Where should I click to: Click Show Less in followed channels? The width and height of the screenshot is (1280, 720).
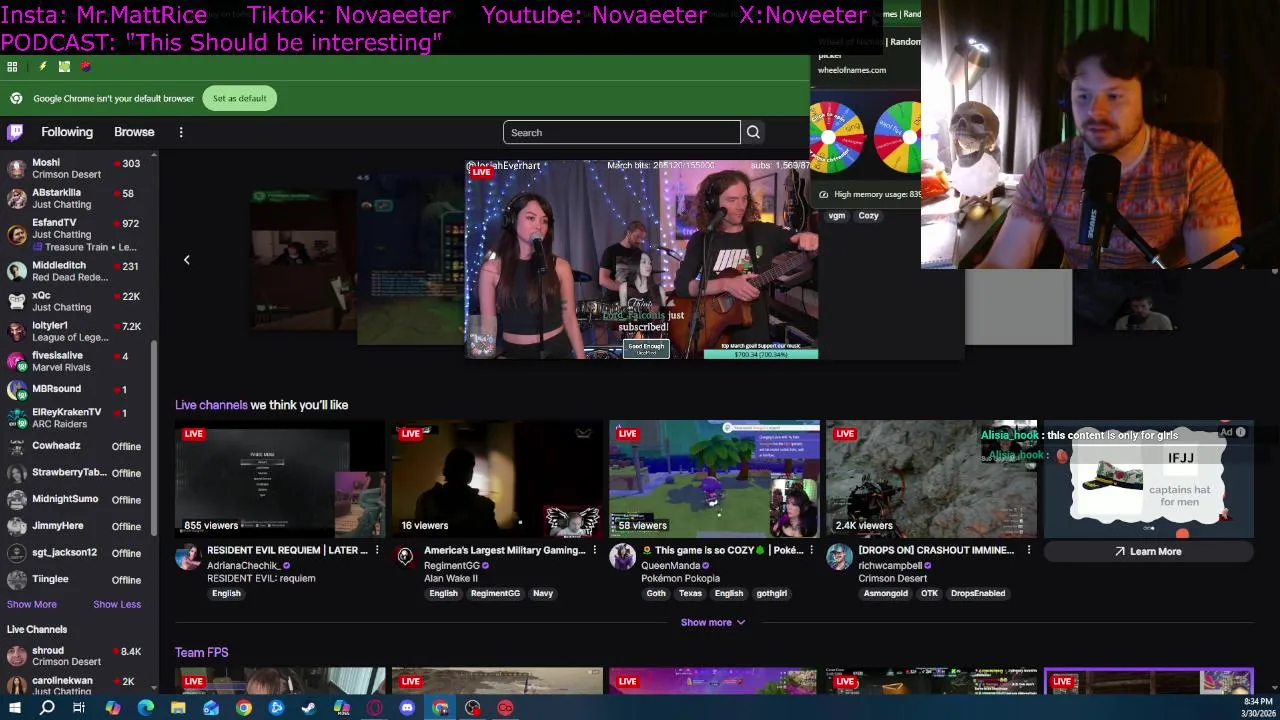point(117,604)
